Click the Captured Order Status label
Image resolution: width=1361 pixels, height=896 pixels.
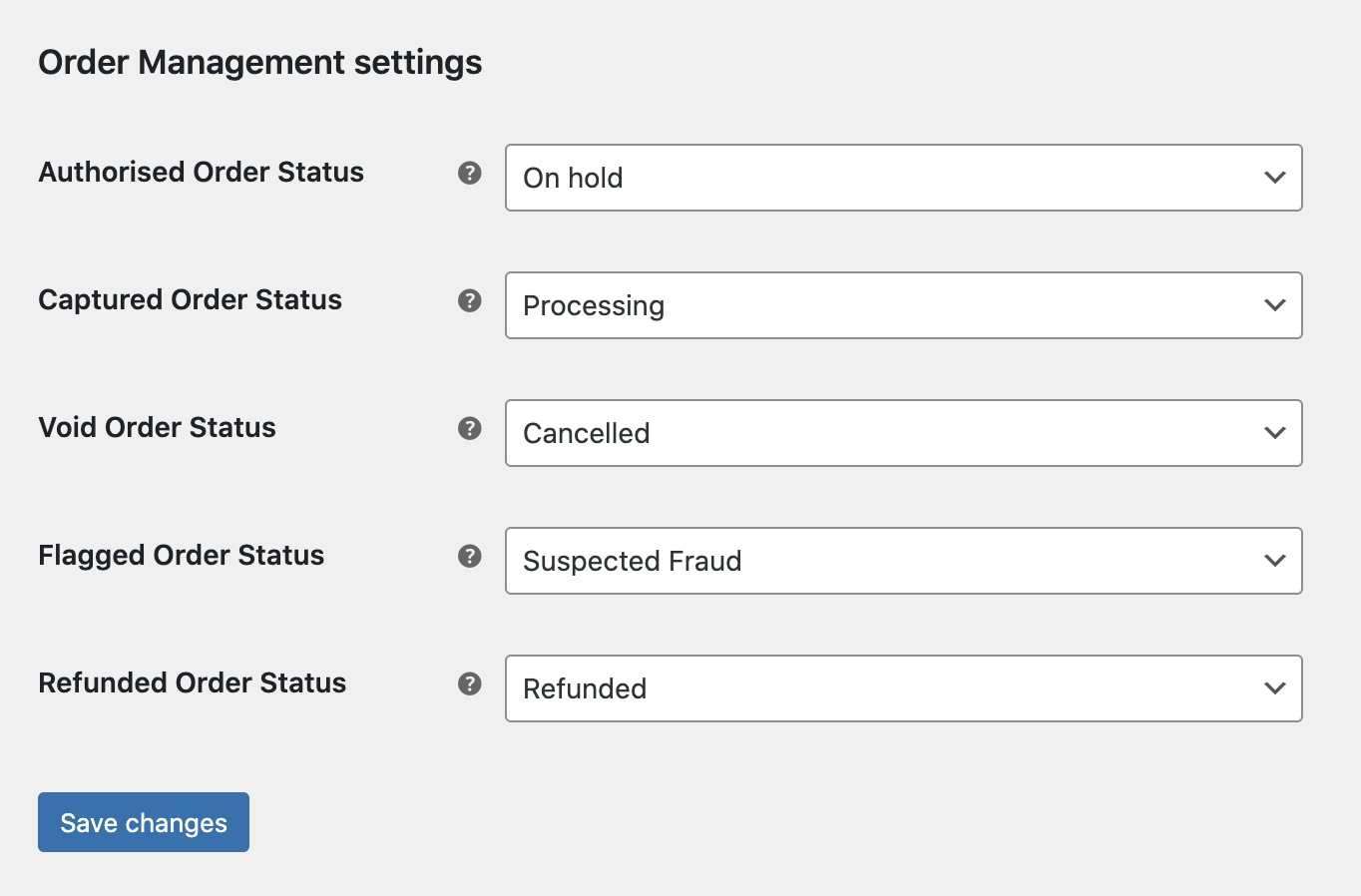pyautogui.click(x=190, y=299)
